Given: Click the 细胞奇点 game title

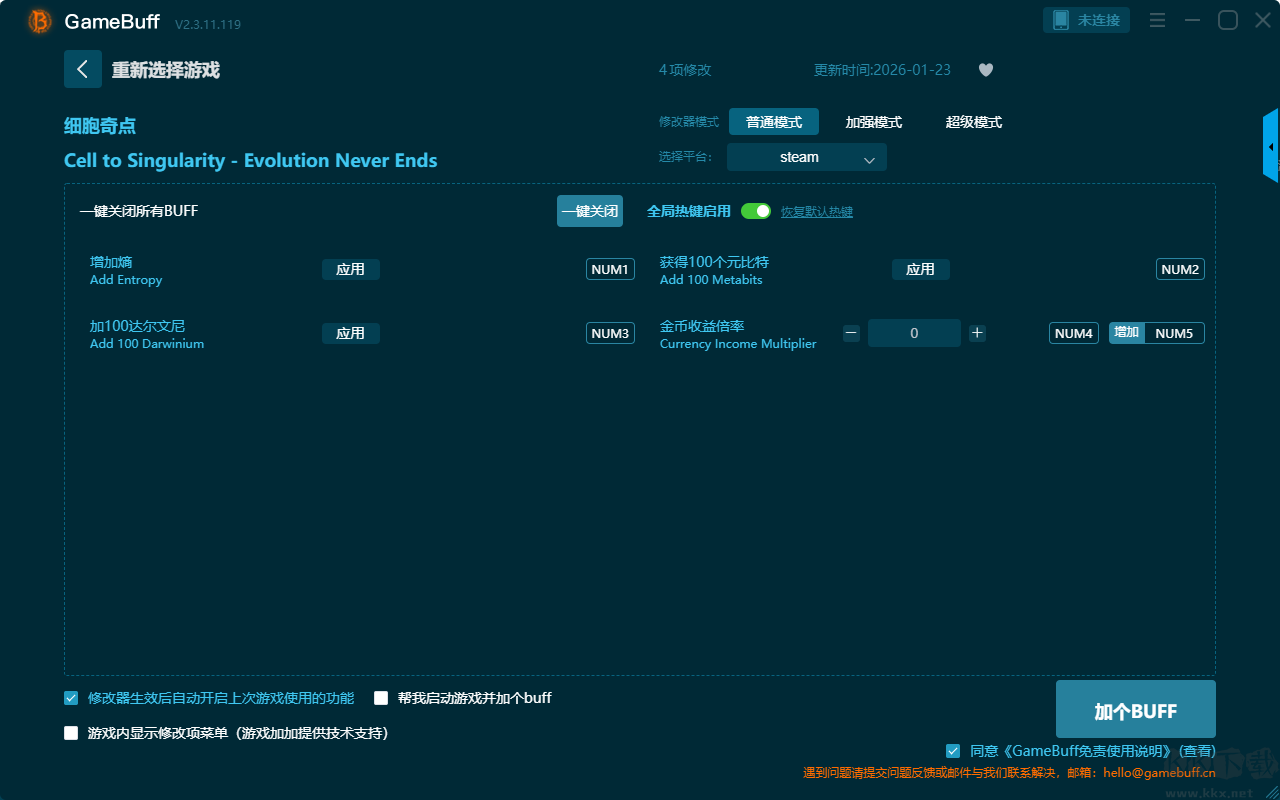Looking at the screenshot, I should (100, 126).
